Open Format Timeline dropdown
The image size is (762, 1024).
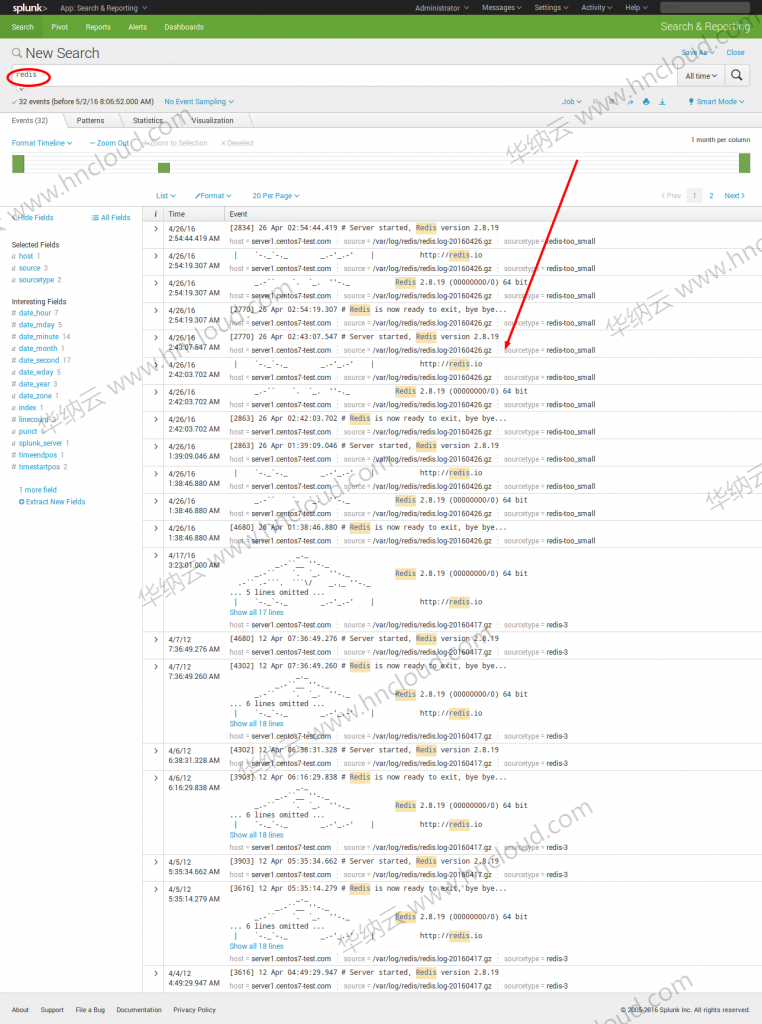pyautogui.click(x=42, y=143)
